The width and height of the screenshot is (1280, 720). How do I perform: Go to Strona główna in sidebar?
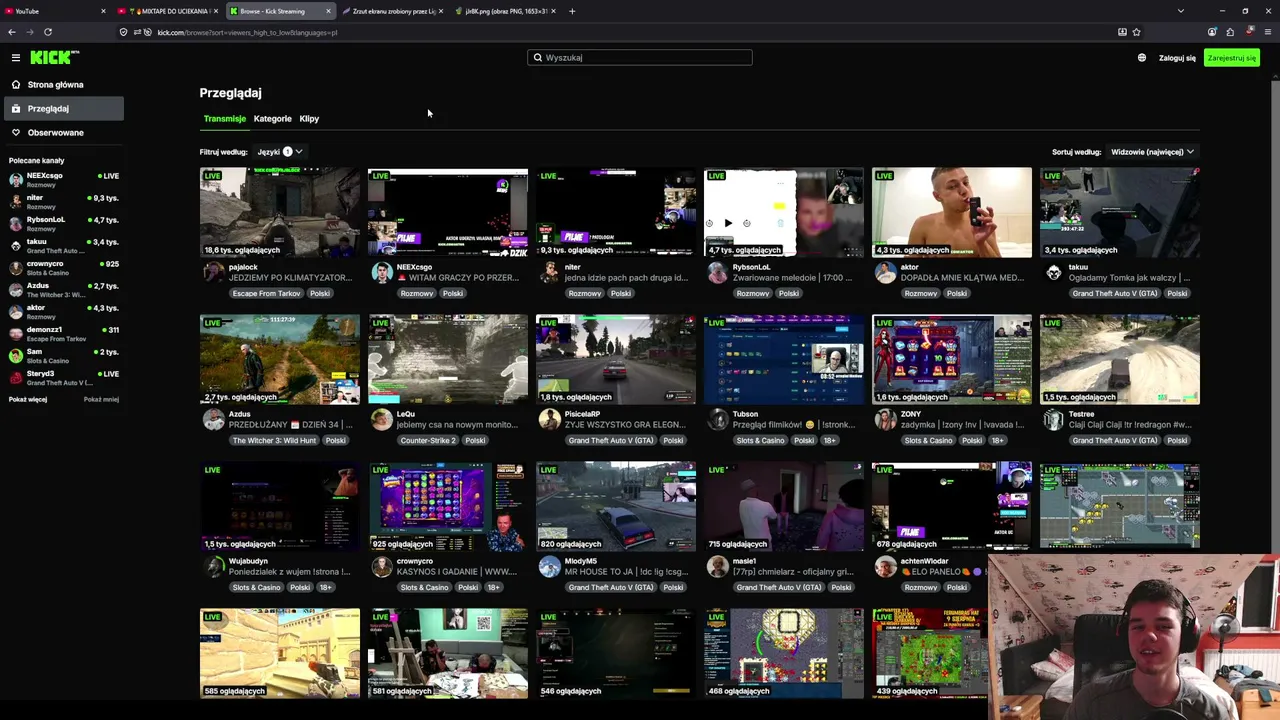pyautogui.click(x=62, y=85)
